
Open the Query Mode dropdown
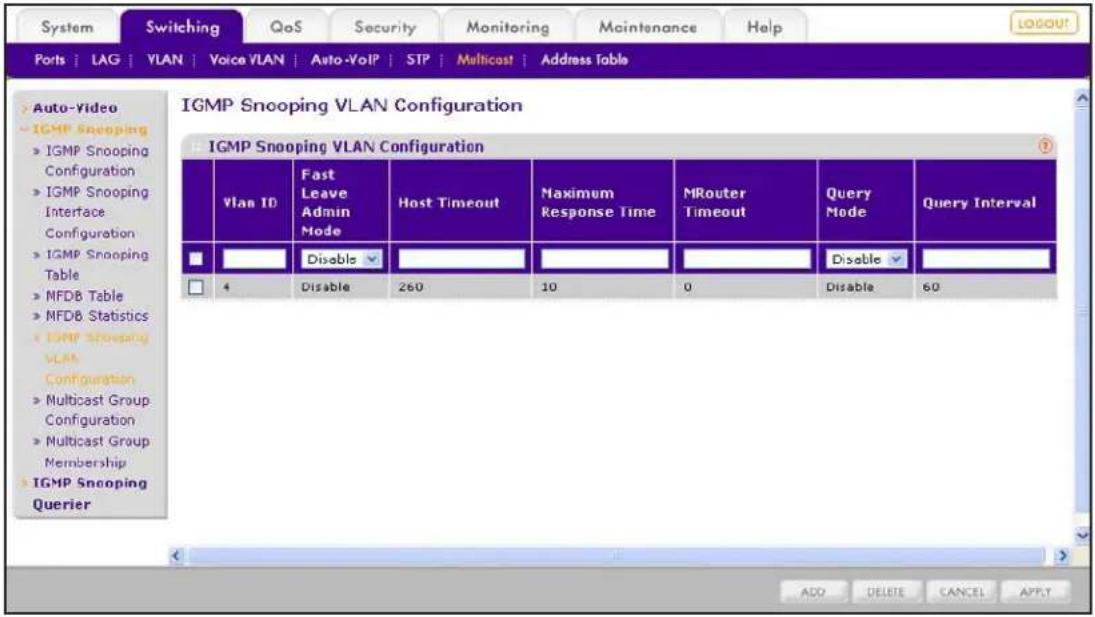pyautogui.click(x=865, y=259)
